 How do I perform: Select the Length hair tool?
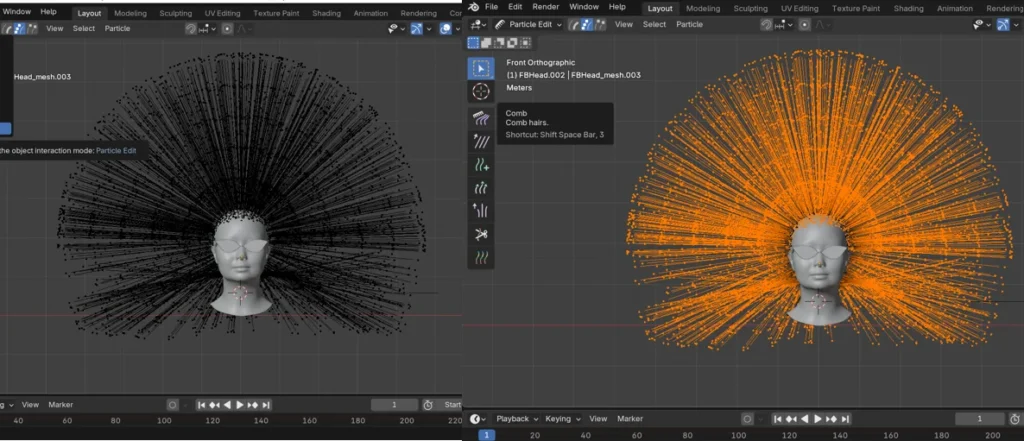481,187
